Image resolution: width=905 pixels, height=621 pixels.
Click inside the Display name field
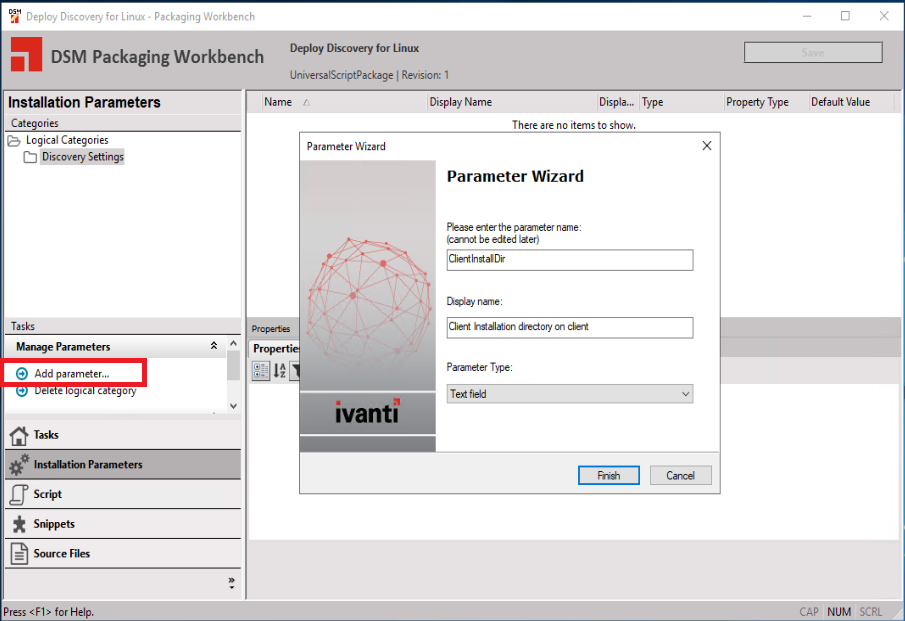coord(568,327)
